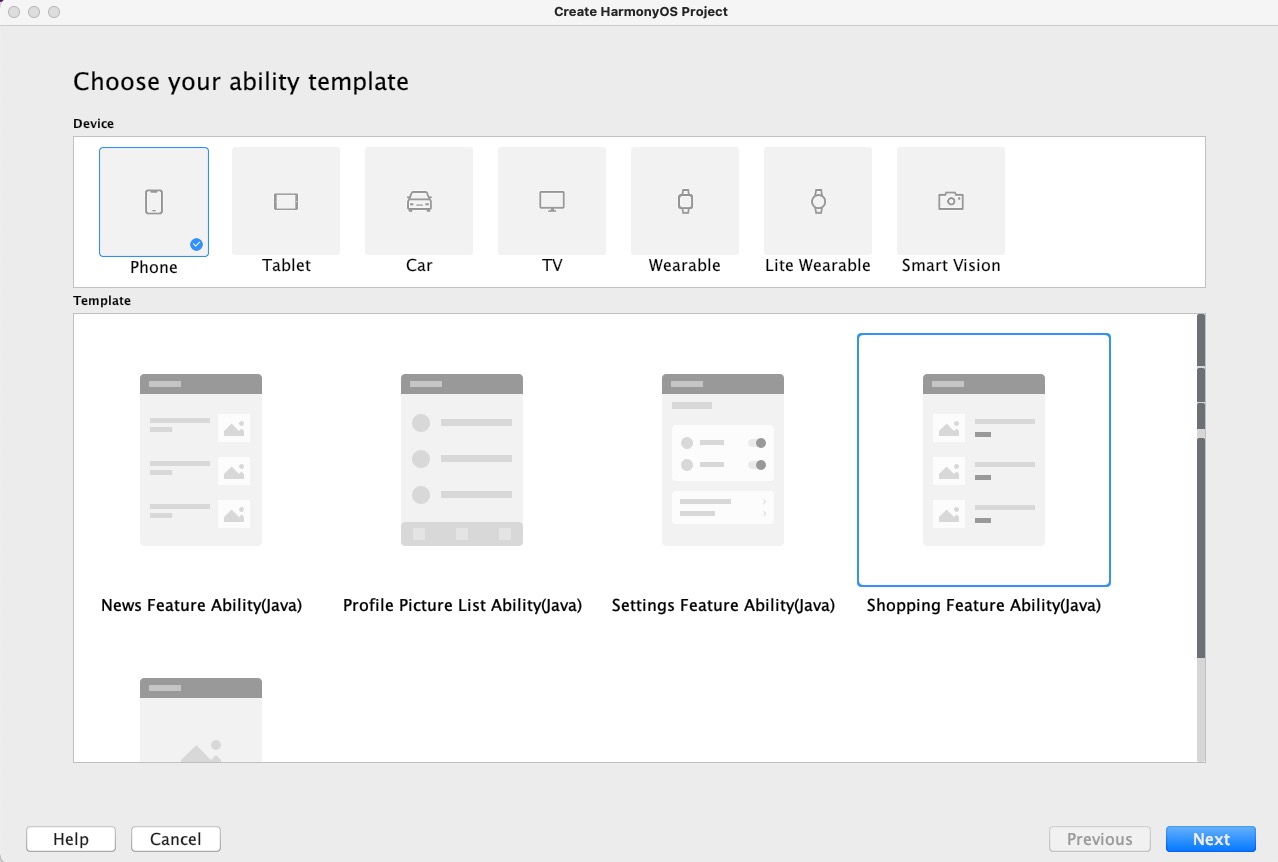Image resolution: width=1278 pixels, height=862 pixels.
Task: Select the Smart Vision camera icon
Action: pos(951,201)
